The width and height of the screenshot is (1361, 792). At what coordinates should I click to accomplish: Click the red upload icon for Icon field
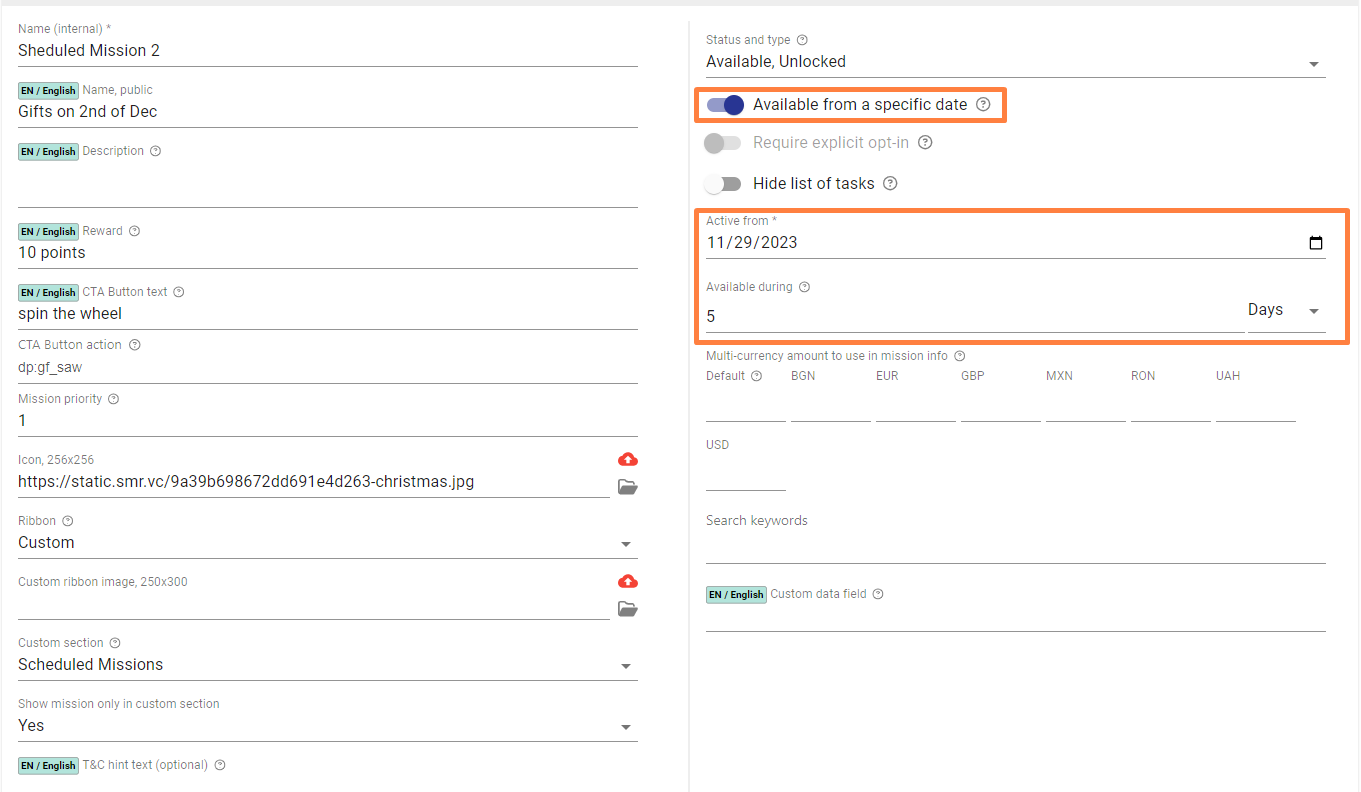pyautogui.click(x=627, y=459)
